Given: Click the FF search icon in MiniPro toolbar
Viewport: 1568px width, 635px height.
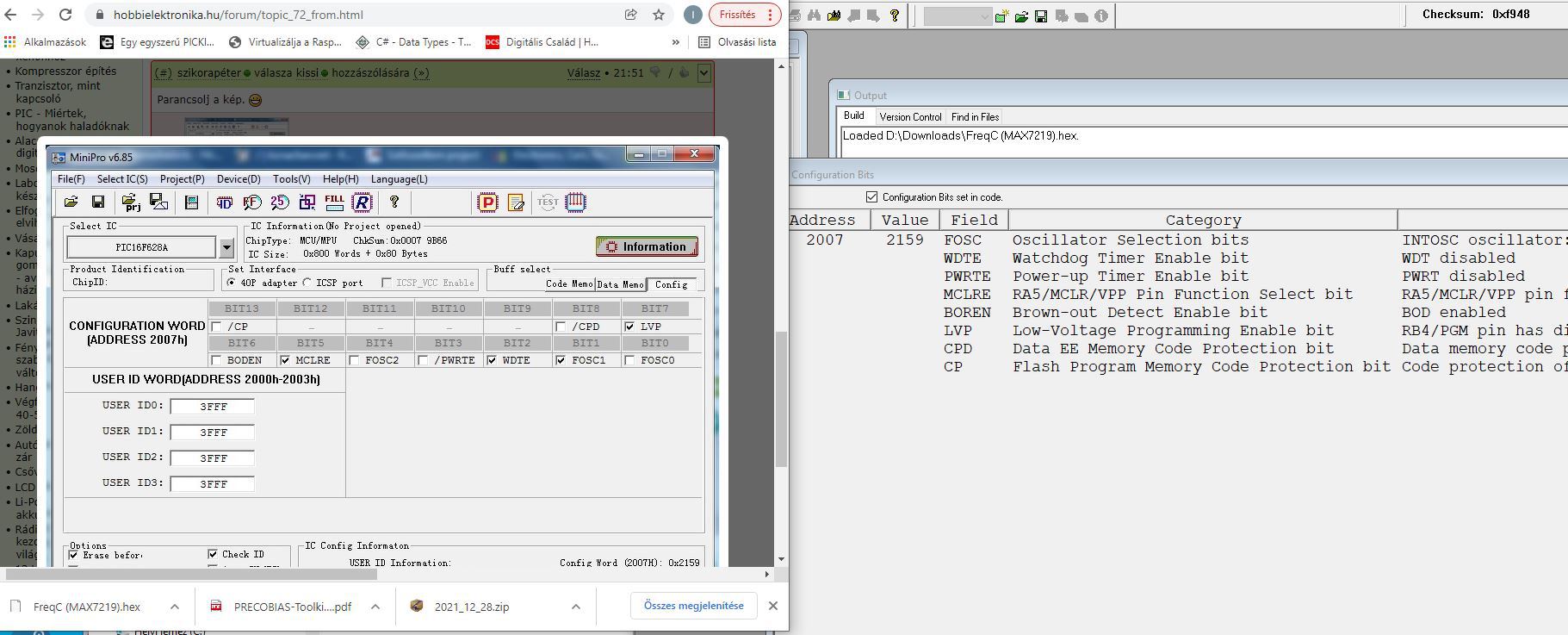Looking at the screenshot, I should point(252,202).
